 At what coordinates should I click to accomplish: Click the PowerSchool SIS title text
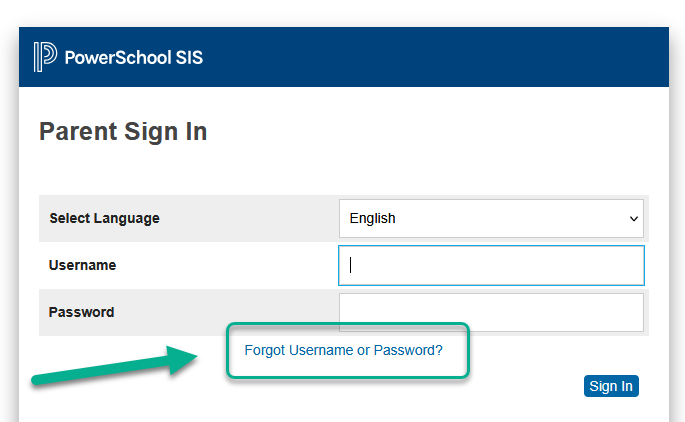134,58
